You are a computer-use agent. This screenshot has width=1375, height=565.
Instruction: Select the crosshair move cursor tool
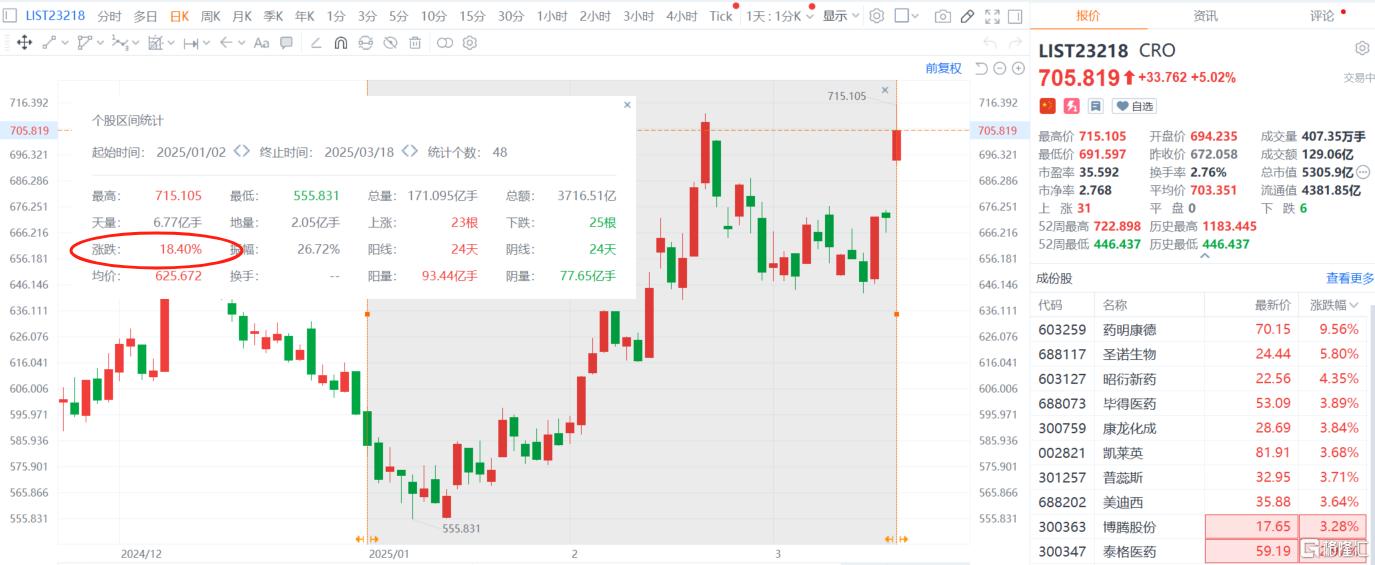click(24, 43)
